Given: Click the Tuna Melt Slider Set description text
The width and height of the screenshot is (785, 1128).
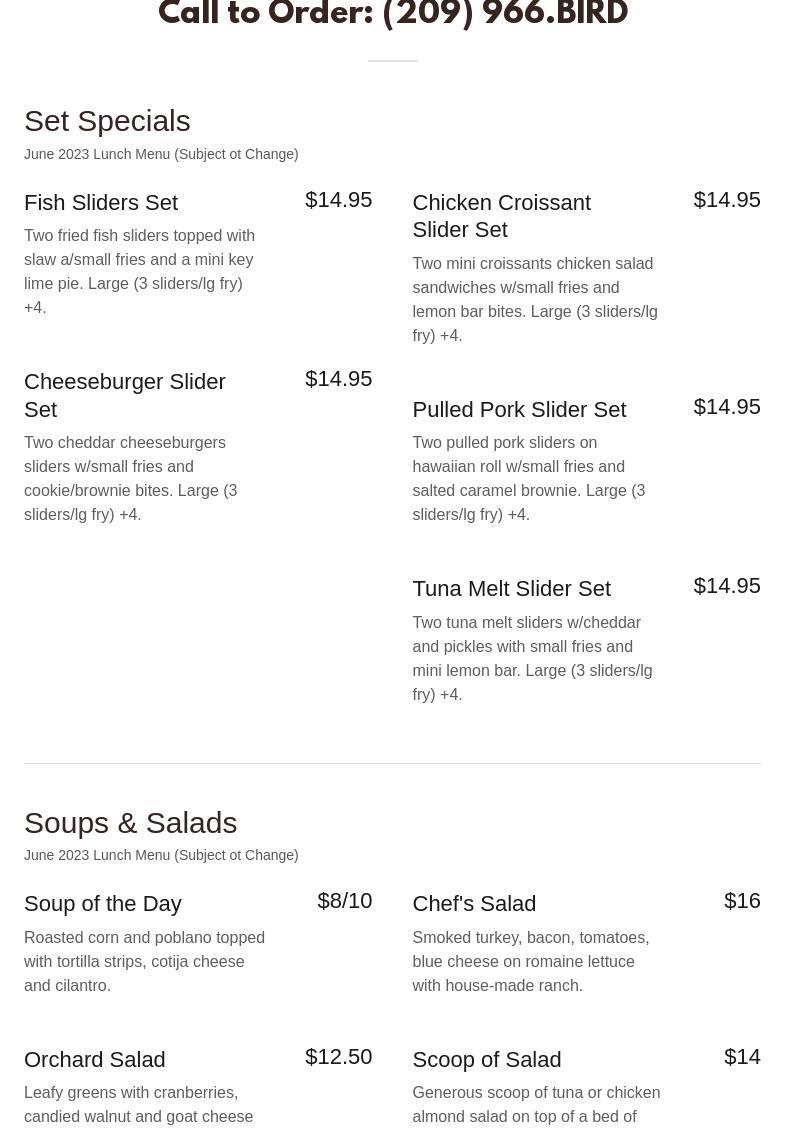Looking at the screenshot, I should [x=532, y=658].
